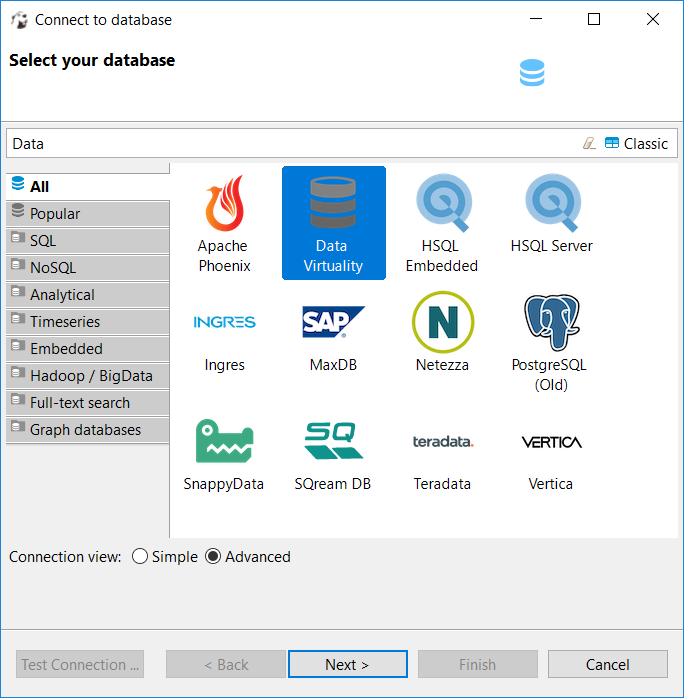Pick the Ingres database icon

224,322
